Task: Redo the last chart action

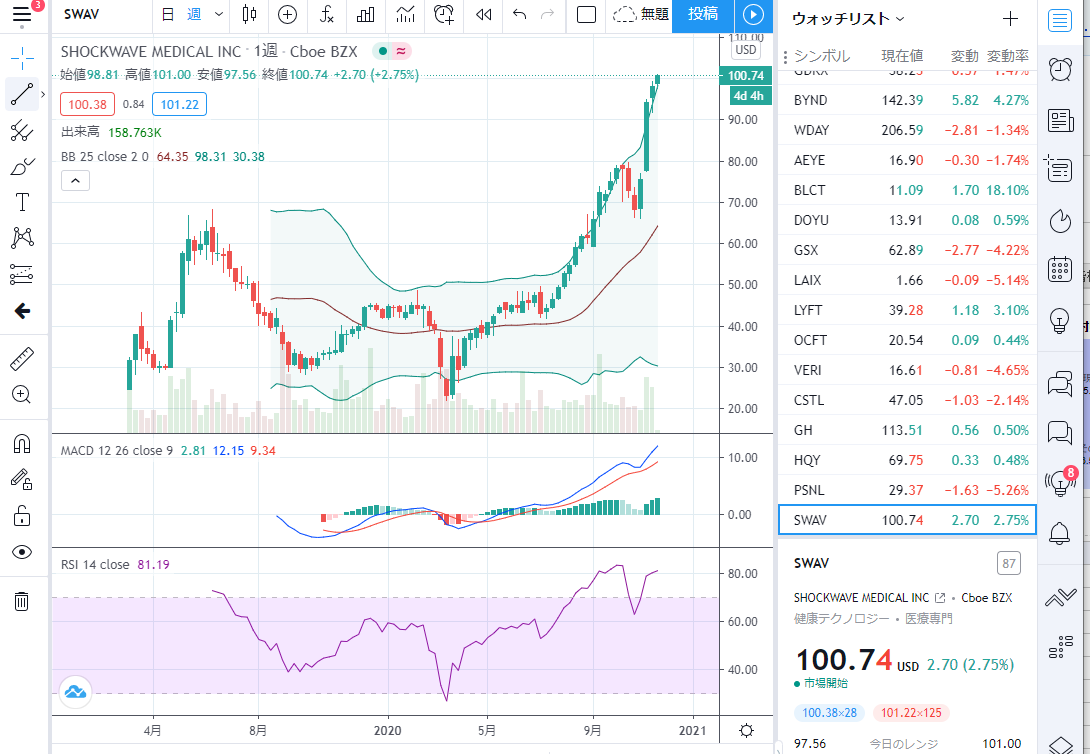Action: [548, 14]
